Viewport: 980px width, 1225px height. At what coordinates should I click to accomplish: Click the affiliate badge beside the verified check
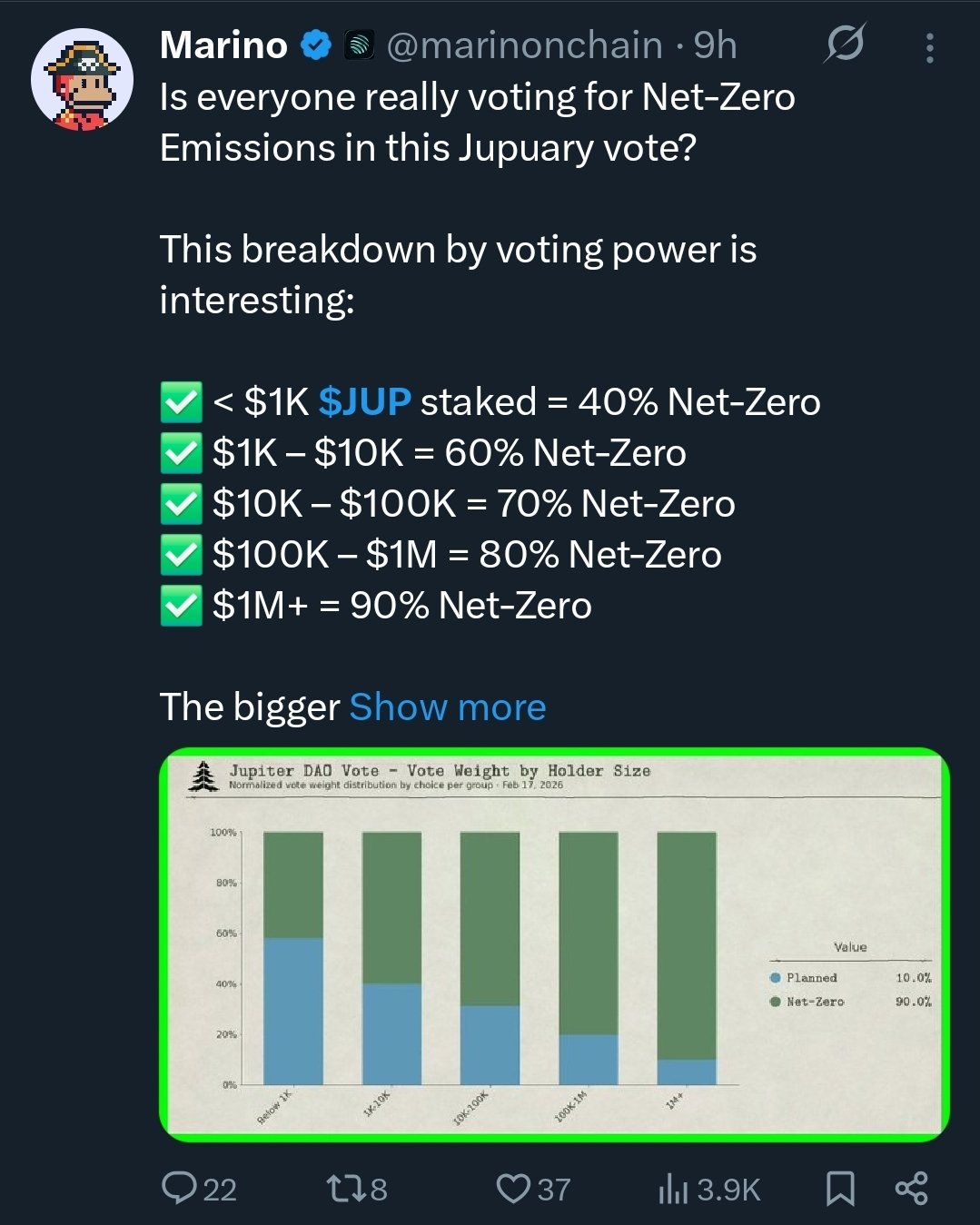click(360, 45)
